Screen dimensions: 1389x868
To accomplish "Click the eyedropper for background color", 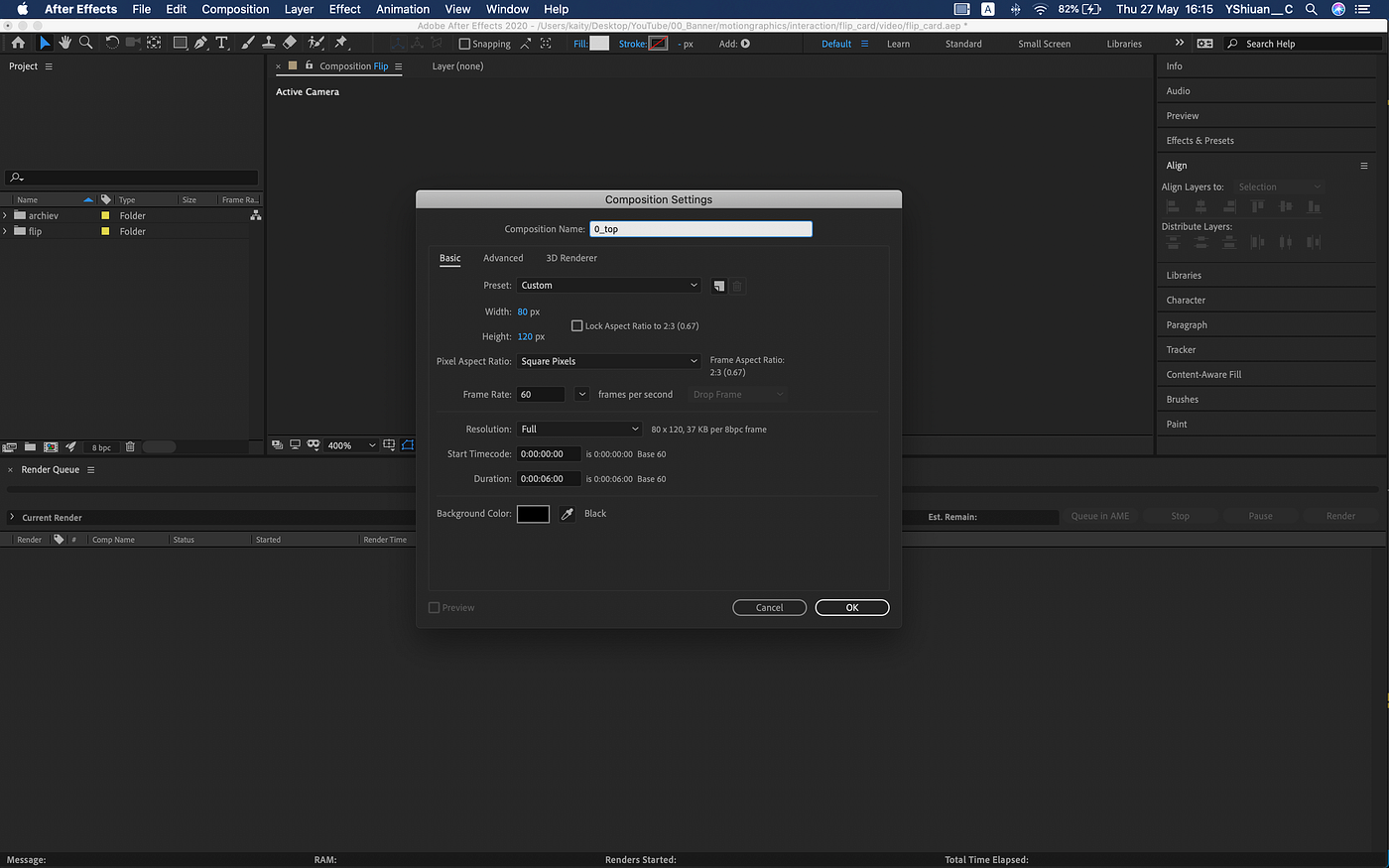I will [568, 514].
